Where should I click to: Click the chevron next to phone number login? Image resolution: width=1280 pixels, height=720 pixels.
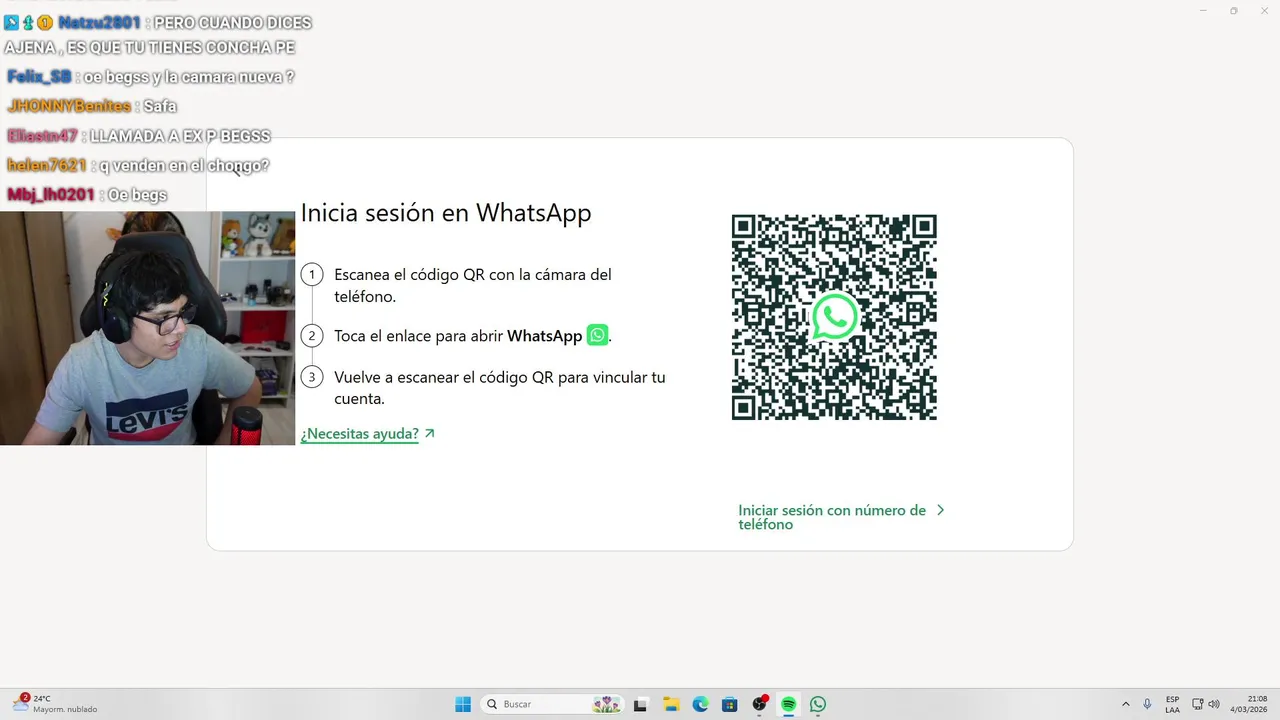(x=940, y=510)
